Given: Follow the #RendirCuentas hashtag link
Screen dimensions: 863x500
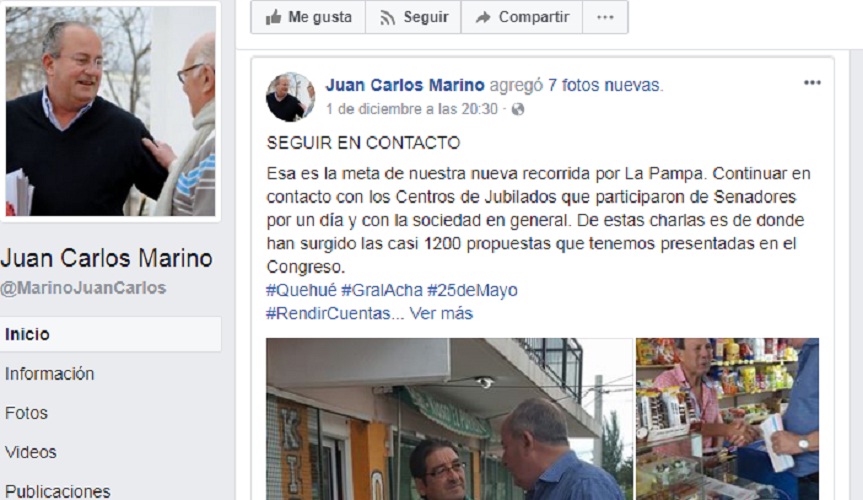Looking at the screenshot, I should [329, 313].
